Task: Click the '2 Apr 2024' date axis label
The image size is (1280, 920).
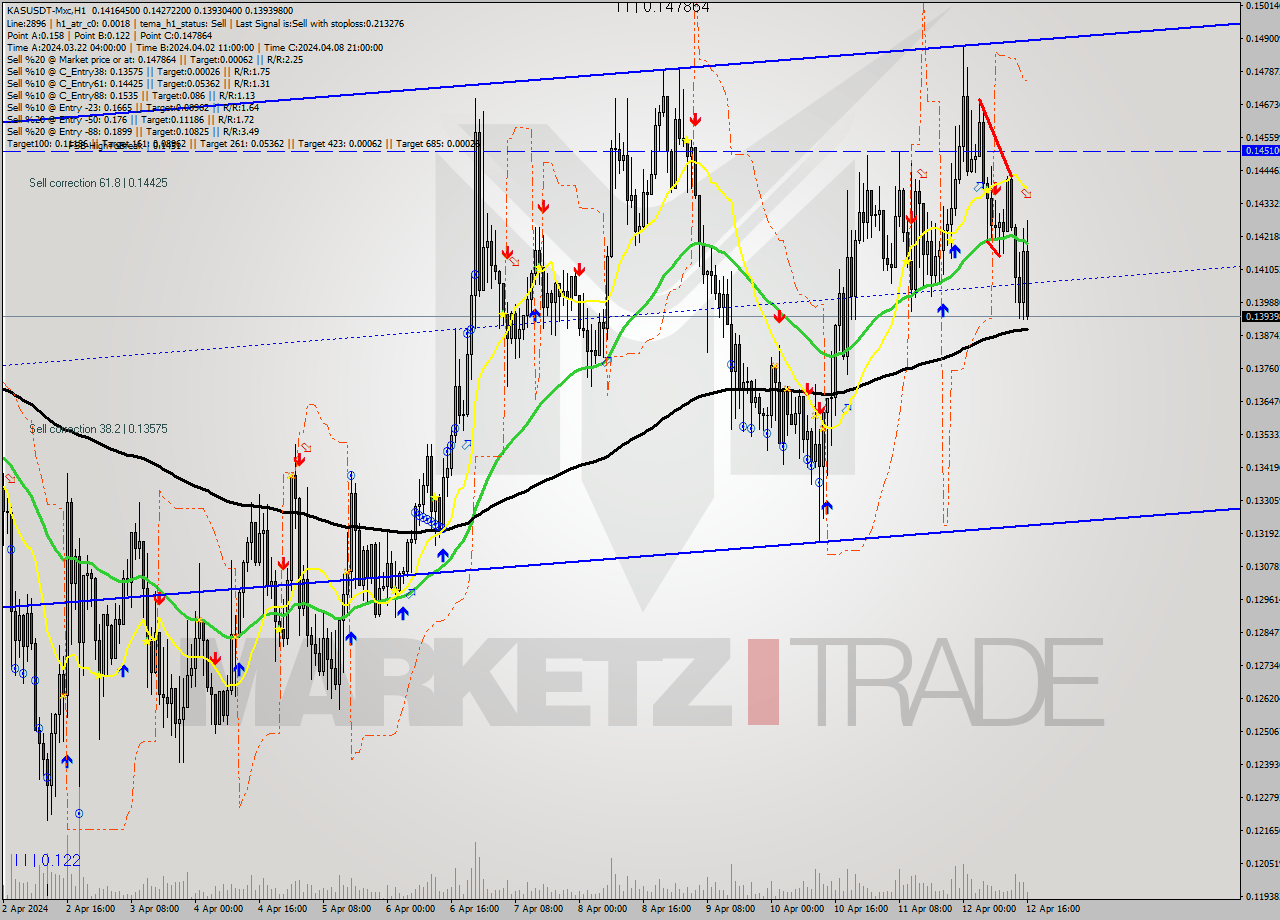Action: click(x=24, y=909)
